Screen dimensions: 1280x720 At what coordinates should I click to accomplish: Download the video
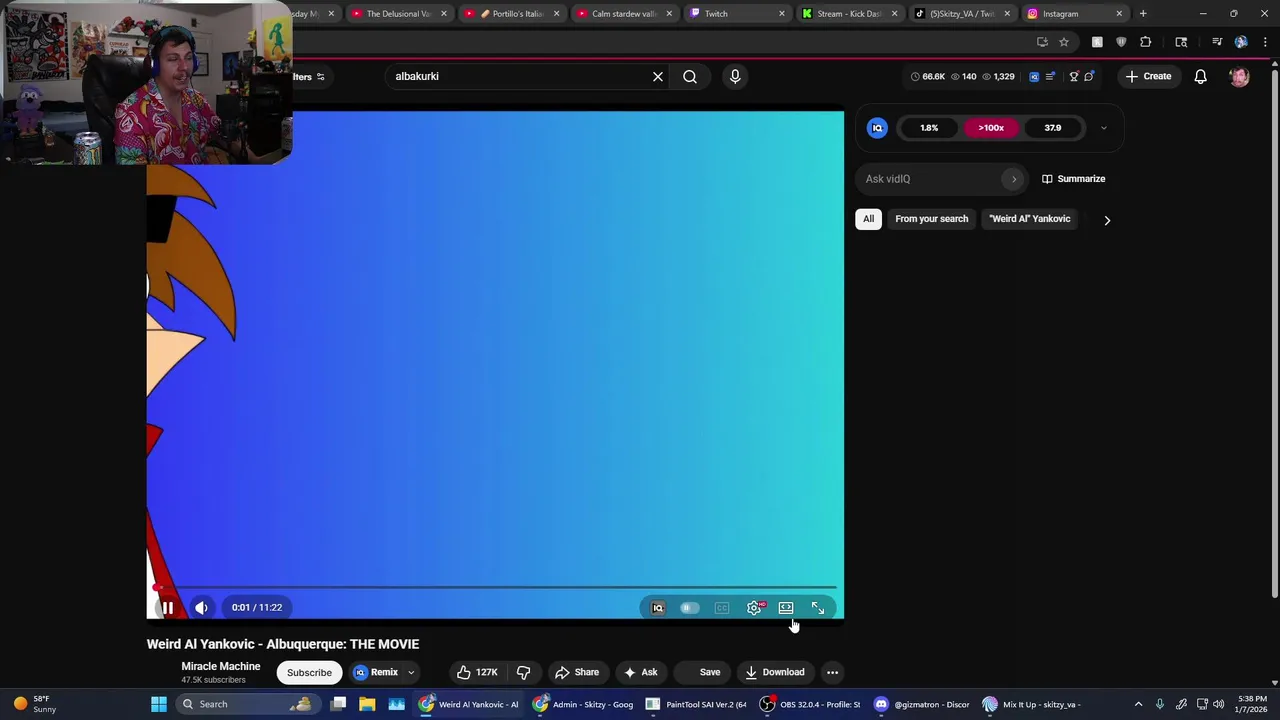[x=775, y=672]
